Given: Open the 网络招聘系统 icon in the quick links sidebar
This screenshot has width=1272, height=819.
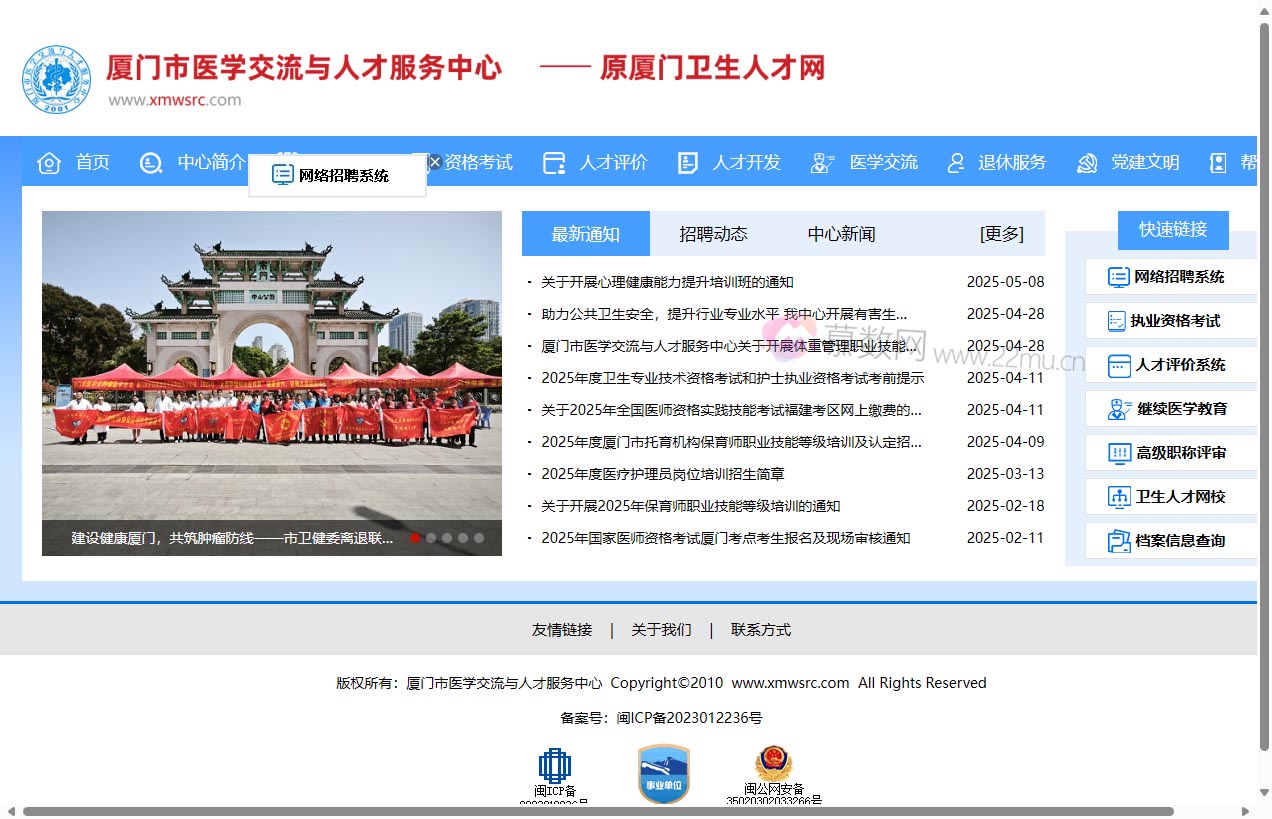Looking at the screenshot, I should [1117, 277].
